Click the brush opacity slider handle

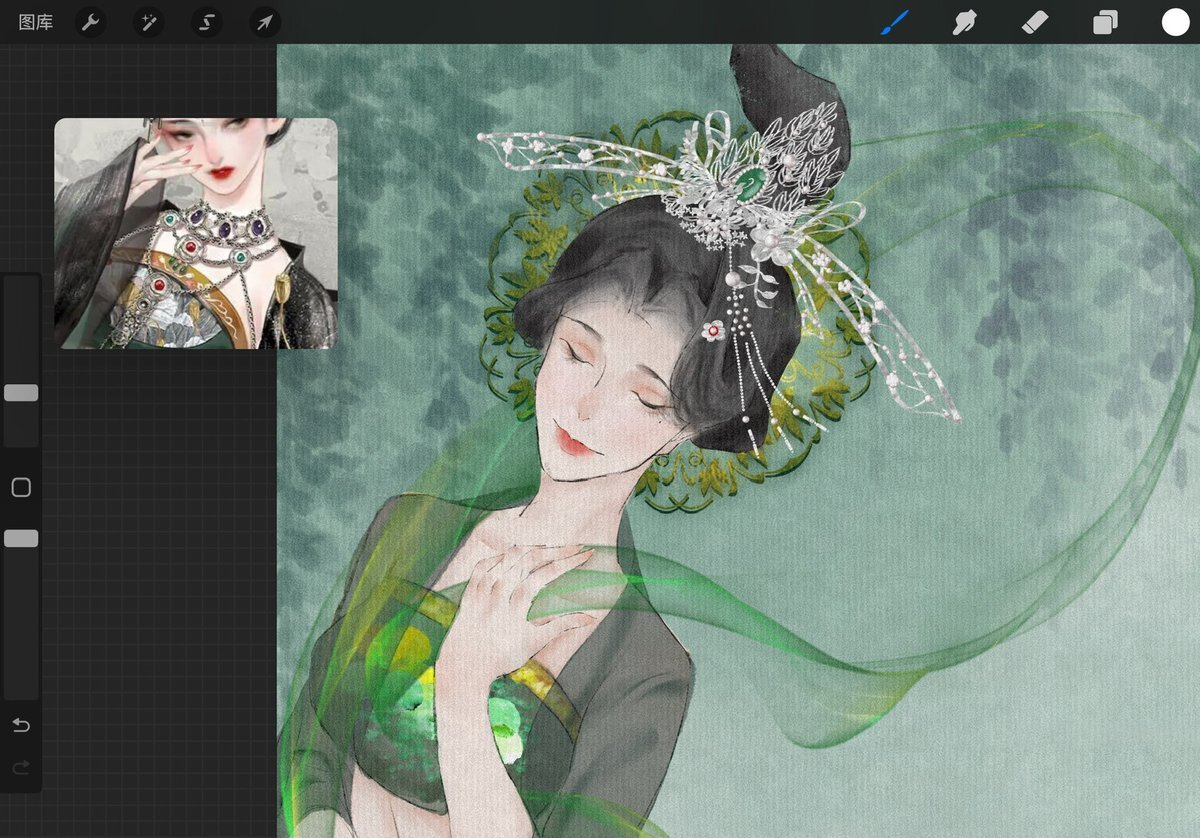pyautogui.click(x=21, y=539)
